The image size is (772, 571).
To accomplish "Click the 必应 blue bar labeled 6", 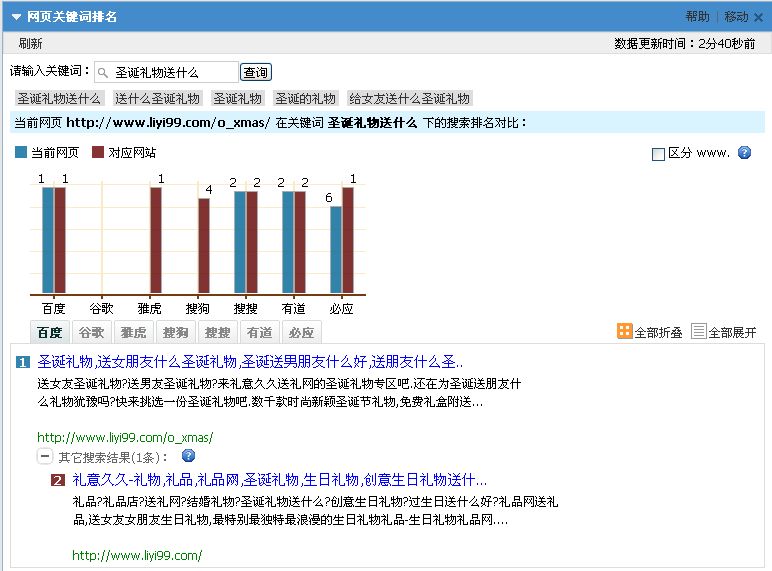I will click(x=336, y=250).
